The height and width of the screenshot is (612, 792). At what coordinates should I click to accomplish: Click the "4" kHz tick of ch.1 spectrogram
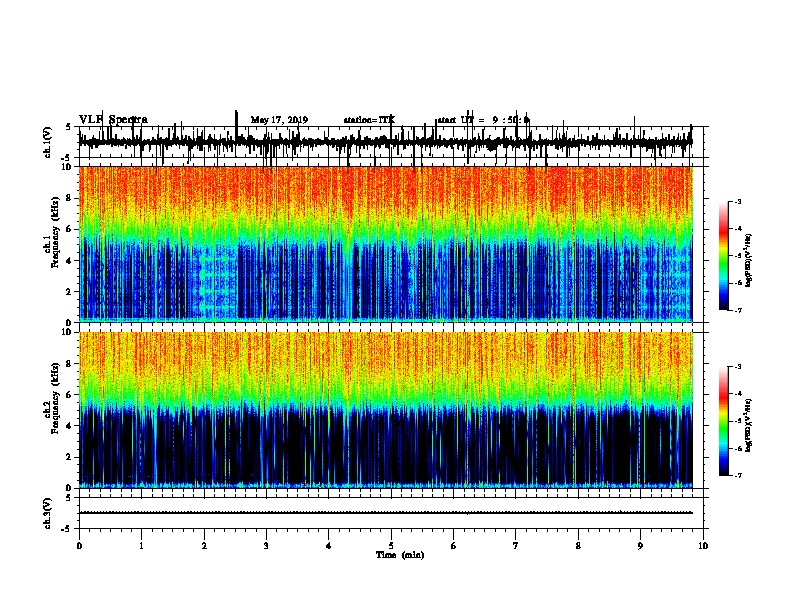[x=70, y=261]
